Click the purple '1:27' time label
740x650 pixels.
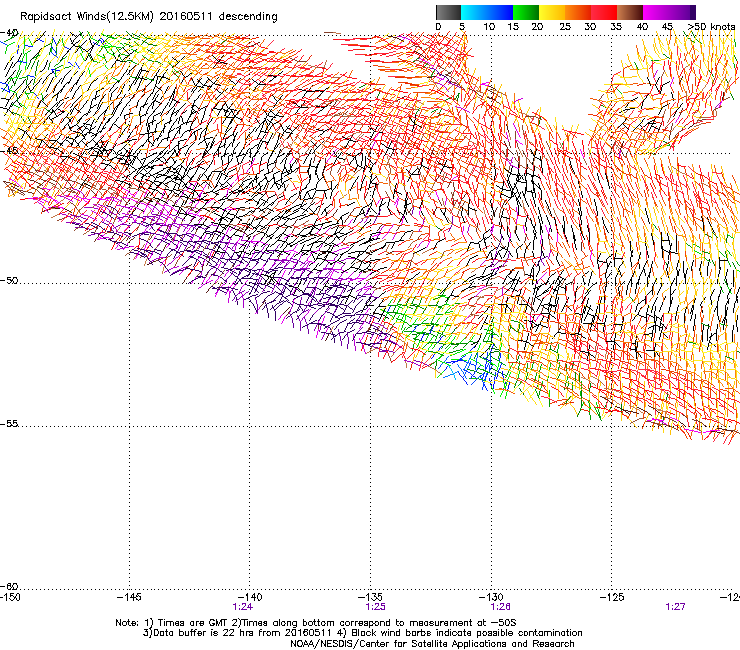(675, 607)
